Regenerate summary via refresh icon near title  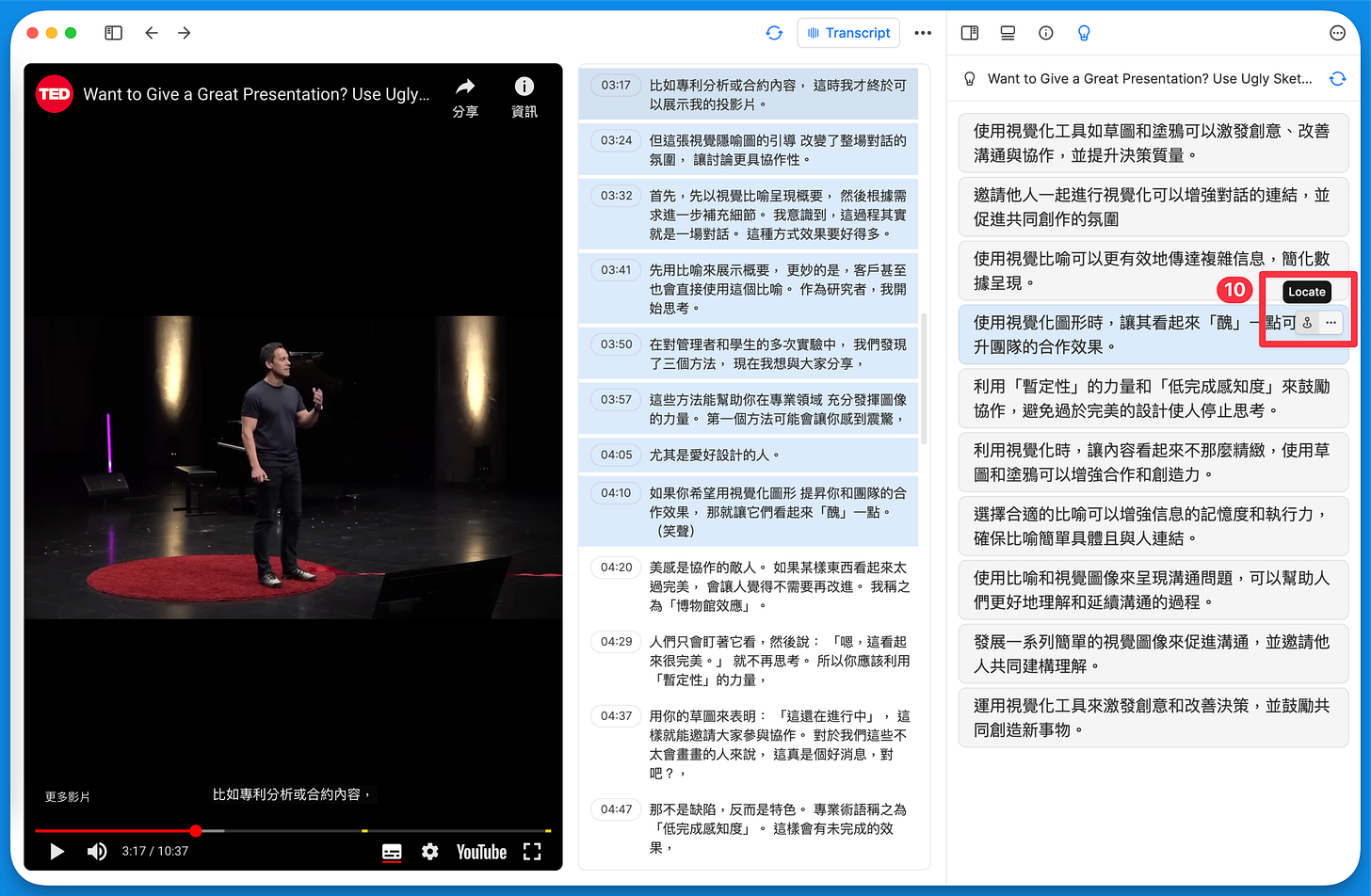1337,79
